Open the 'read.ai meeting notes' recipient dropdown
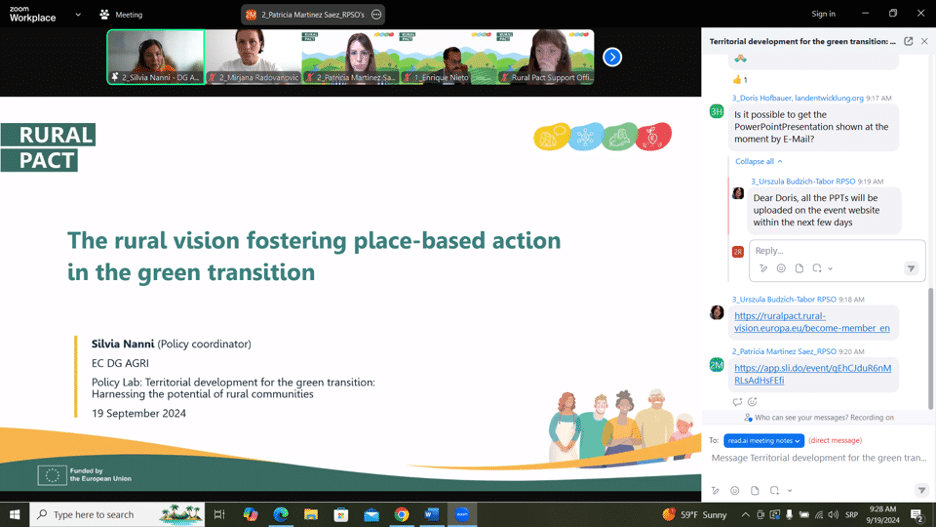The height and width of the screenshot is (528, 936). [x=764, y=440]
